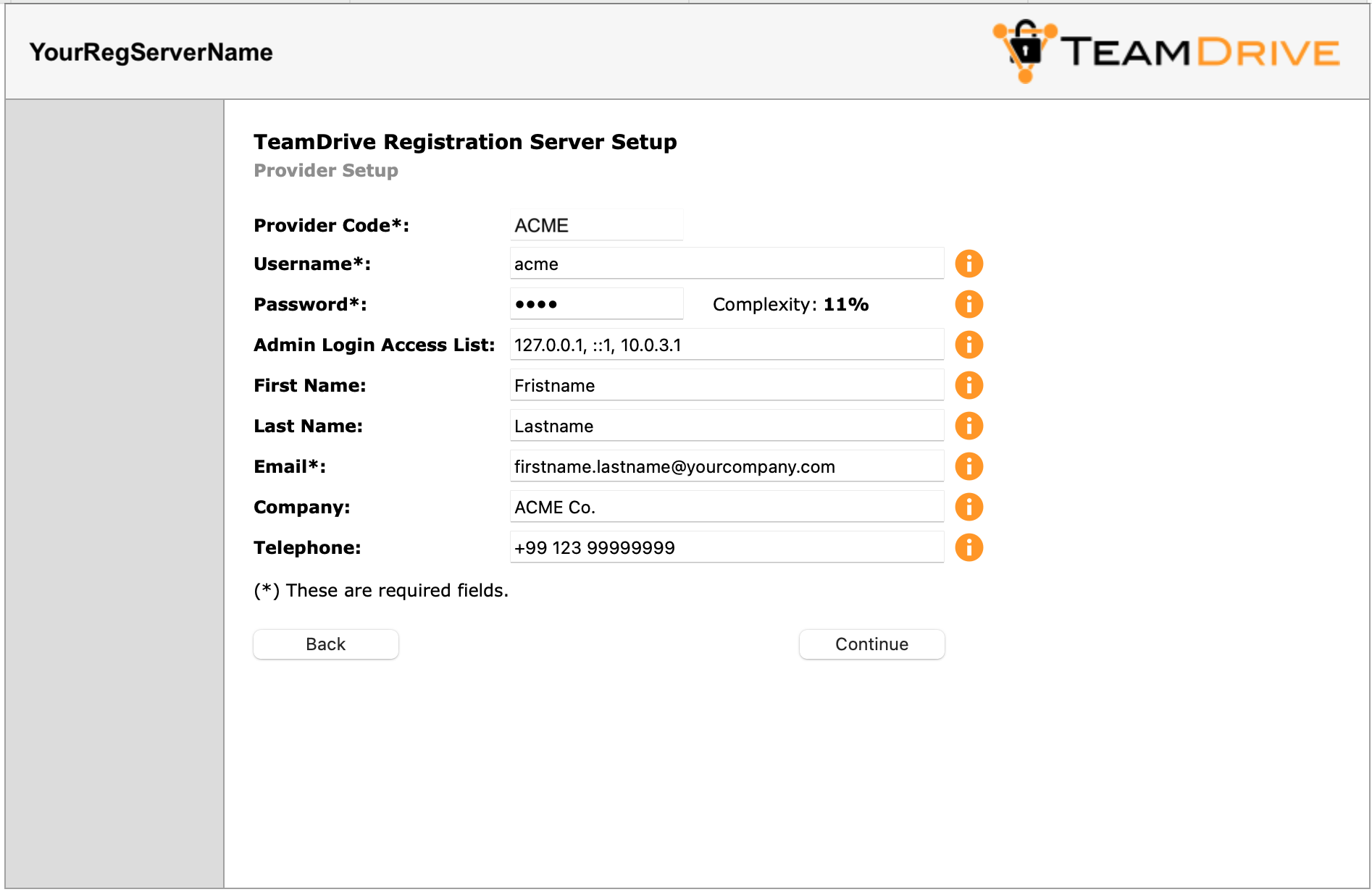Viewport: 1372px width, 892px height.
Task: Open the info tooltip for Email
Action: [969, 466]
